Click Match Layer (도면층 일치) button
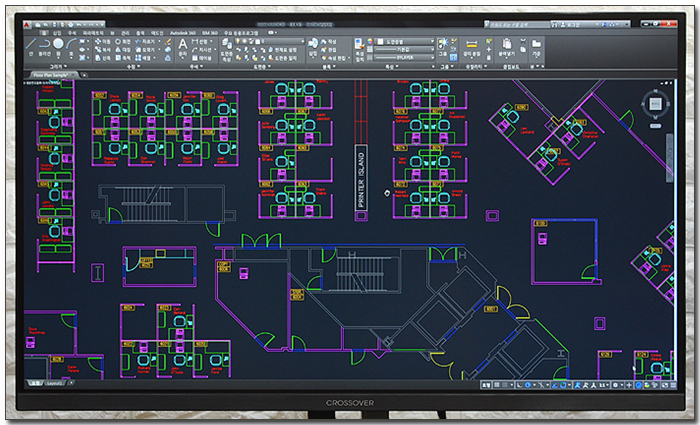 (283, 58)
